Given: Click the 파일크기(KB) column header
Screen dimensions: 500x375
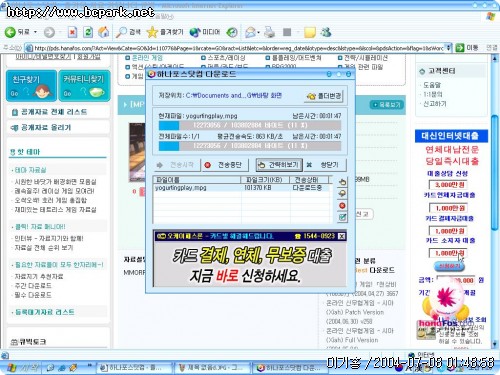Looking at the screenshot, I should point(265,180).
